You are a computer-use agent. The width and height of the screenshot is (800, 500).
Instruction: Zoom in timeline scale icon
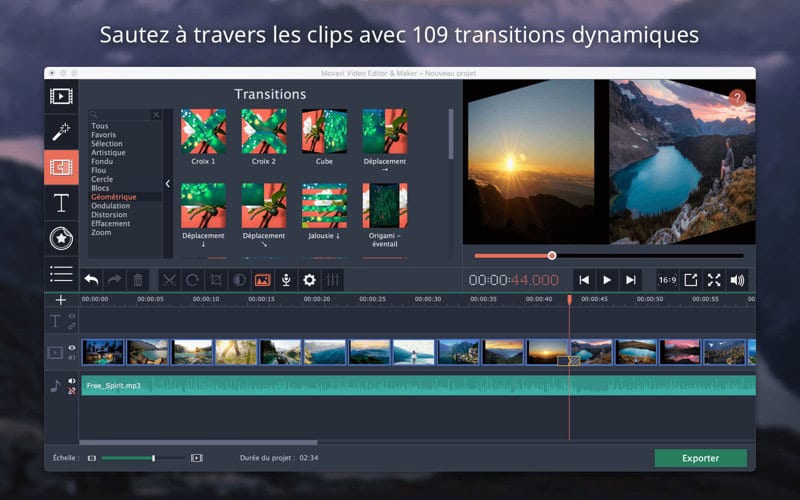click(x=197, y=458)
